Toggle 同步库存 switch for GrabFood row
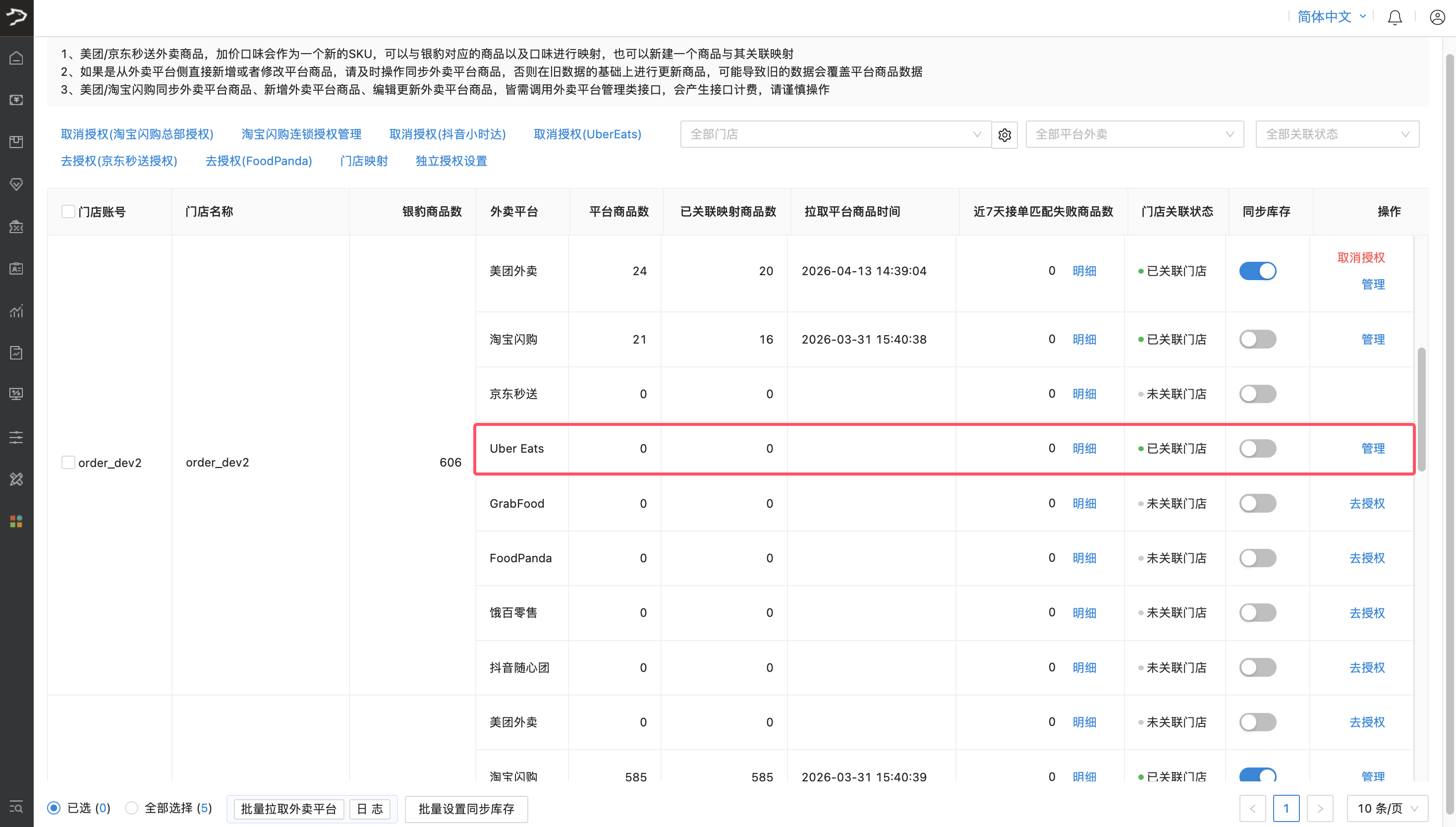Viewport: 1456px width, 827px height. tap(1257, 503)
